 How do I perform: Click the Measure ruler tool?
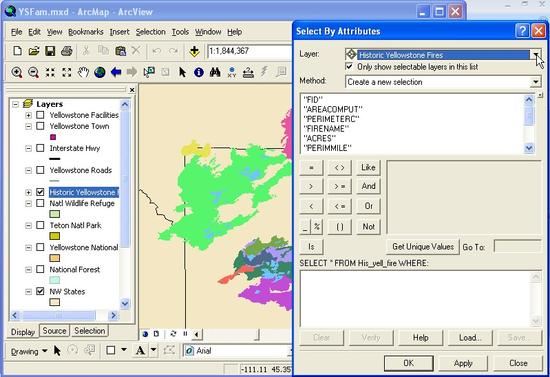coord(248,72)
